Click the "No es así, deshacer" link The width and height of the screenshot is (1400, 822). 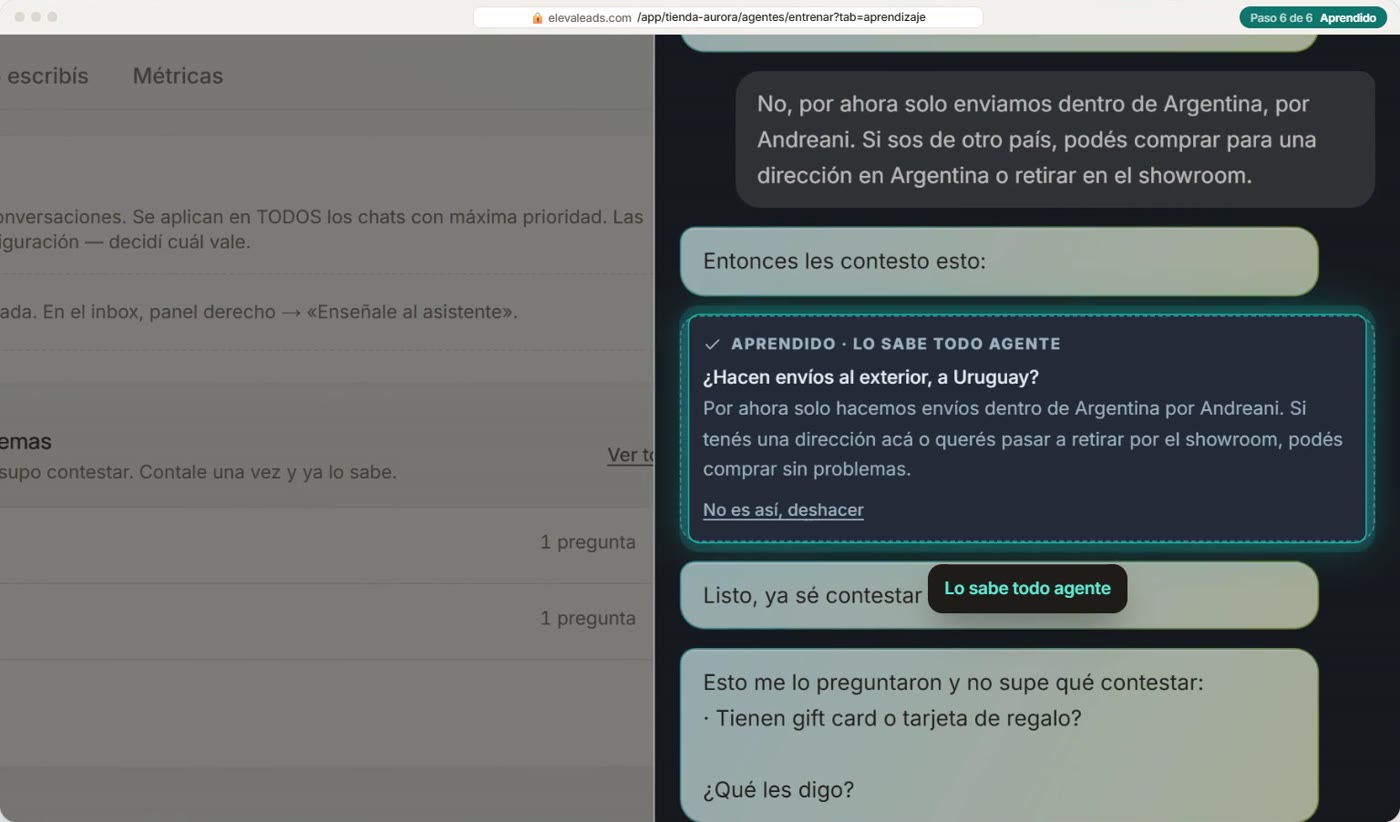pyautogui.click(x=783, y=510)
